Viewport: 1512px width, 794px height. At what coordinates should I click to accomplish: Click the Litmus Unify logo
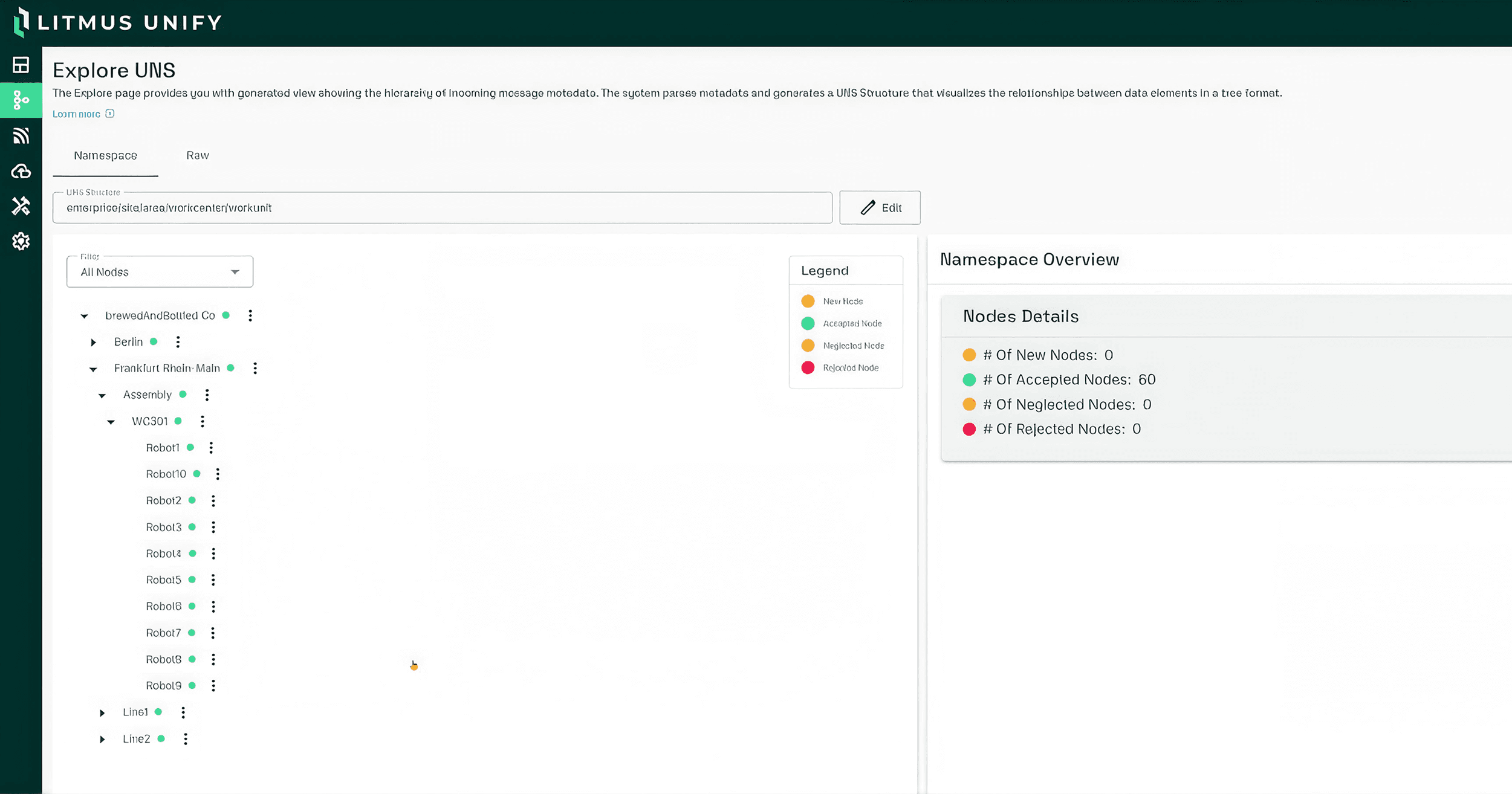point(118,22)
